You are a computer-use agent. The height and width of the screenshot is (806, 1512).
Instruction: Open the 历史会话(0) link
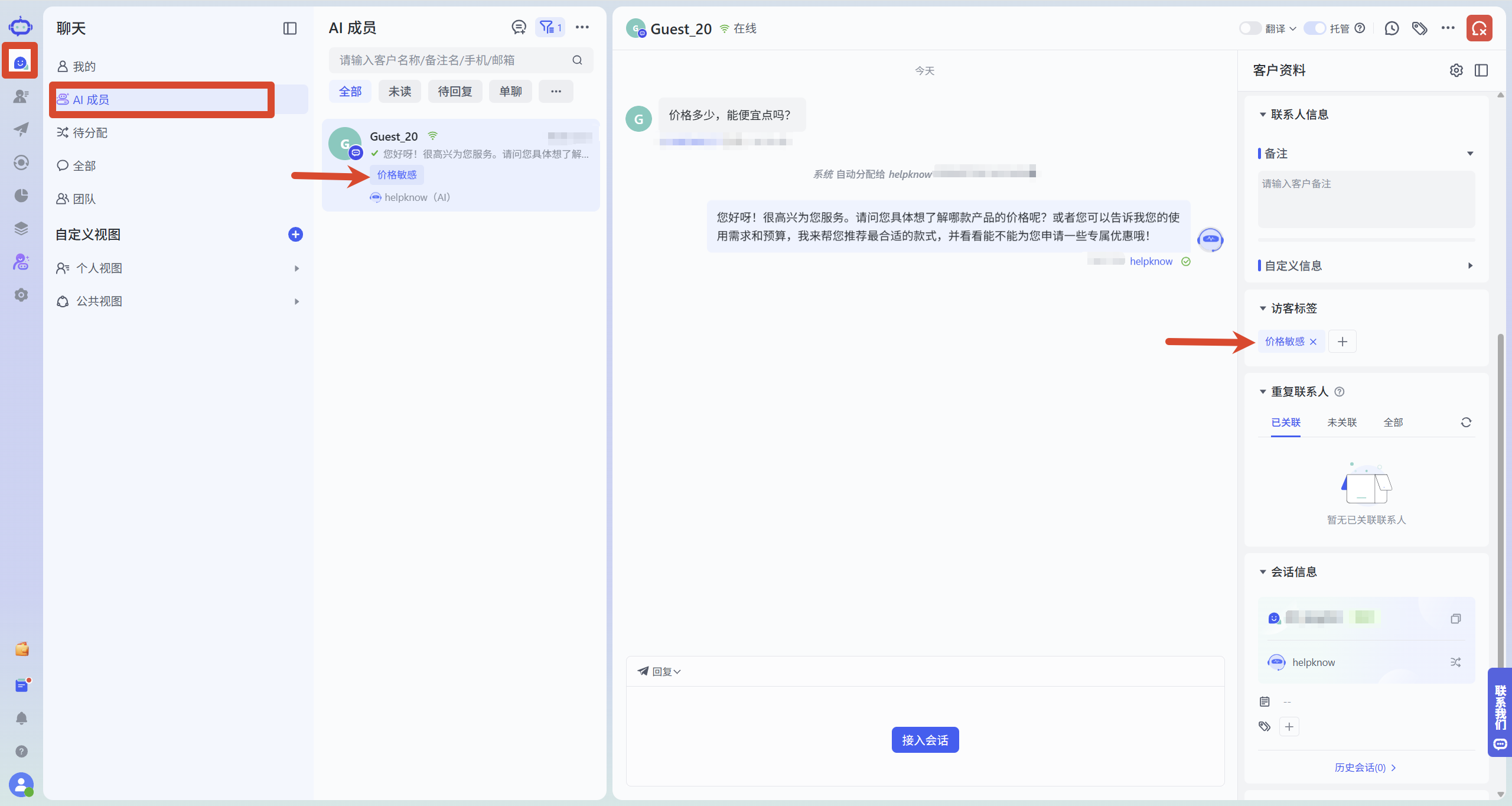(1365, 768)
